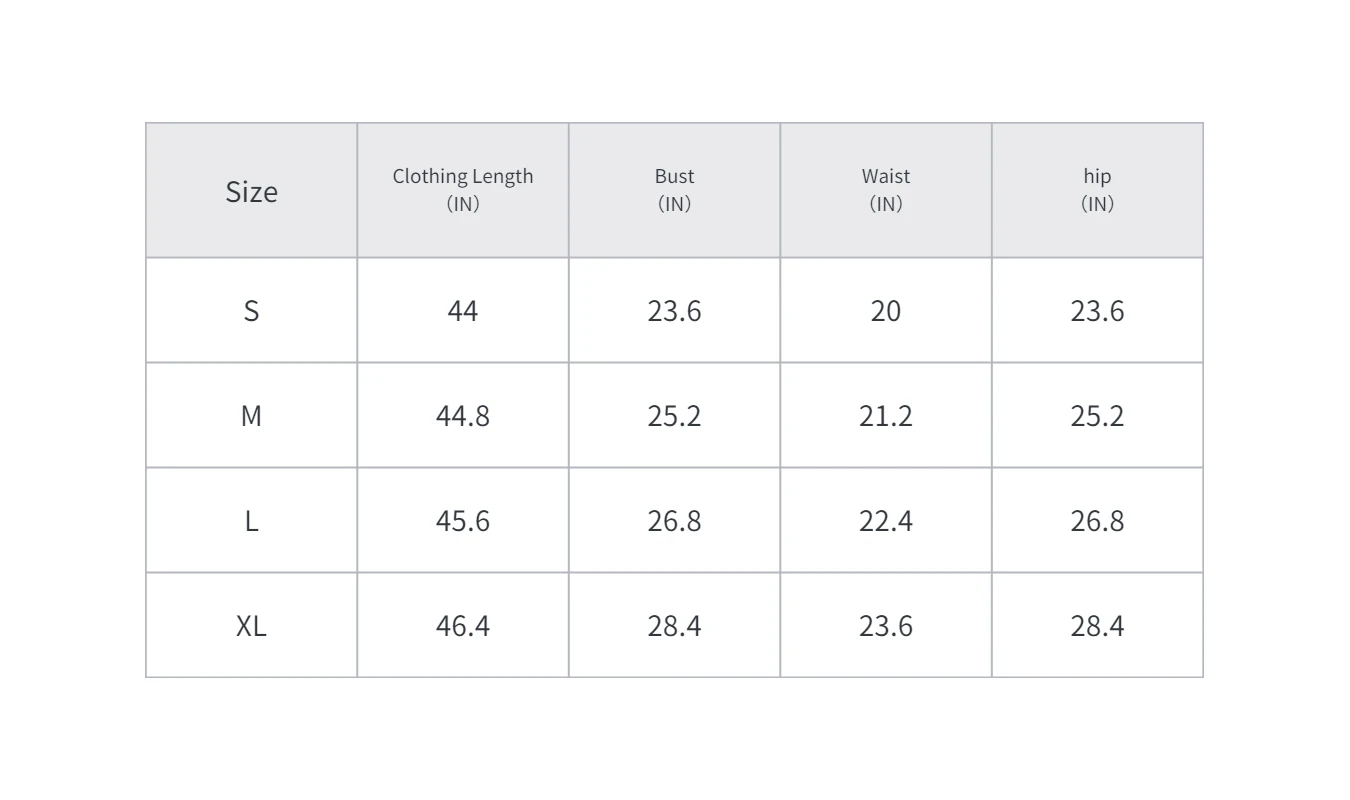
Task: Click the bust value for size S
Action: pyautogui.click(x=674, y=311)
